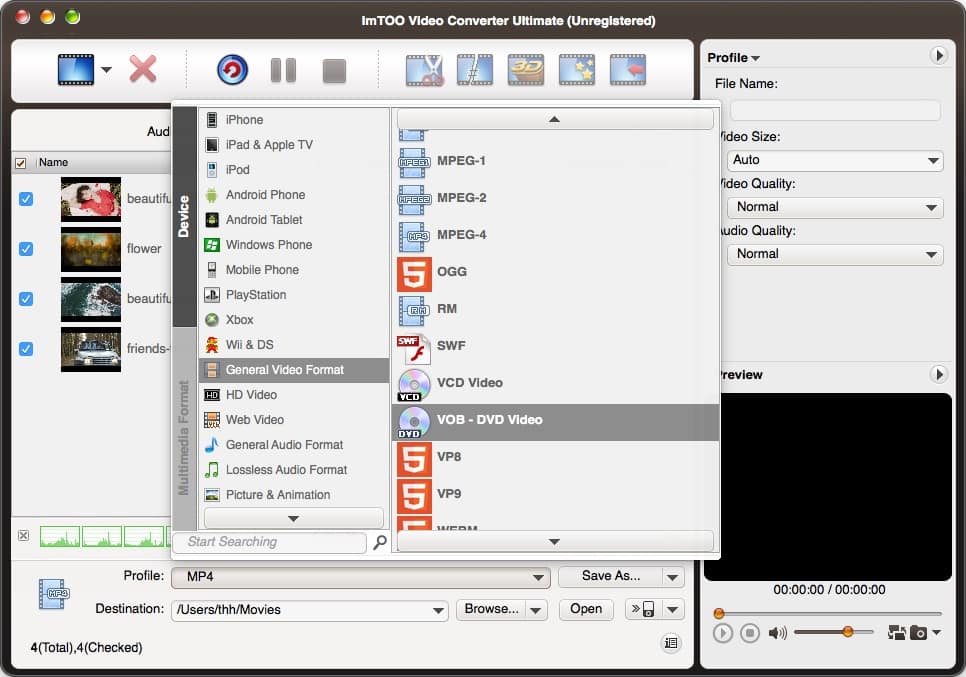Image resolution: width=966 pixels, height=677 pixels.
Task: Open the split/merge filmstrip tool
Action: pyautogui.click(x=475, y=70)
